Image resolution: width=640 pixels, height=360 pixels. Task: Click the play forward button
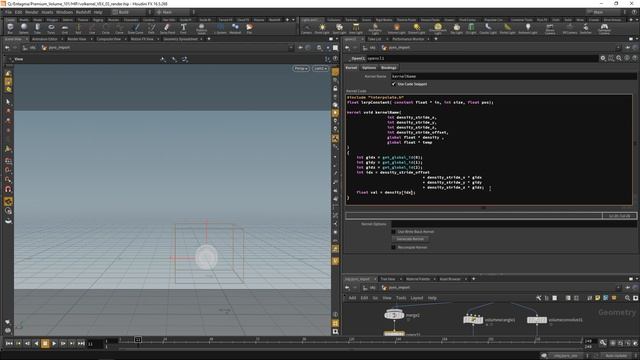pos(54,344)
